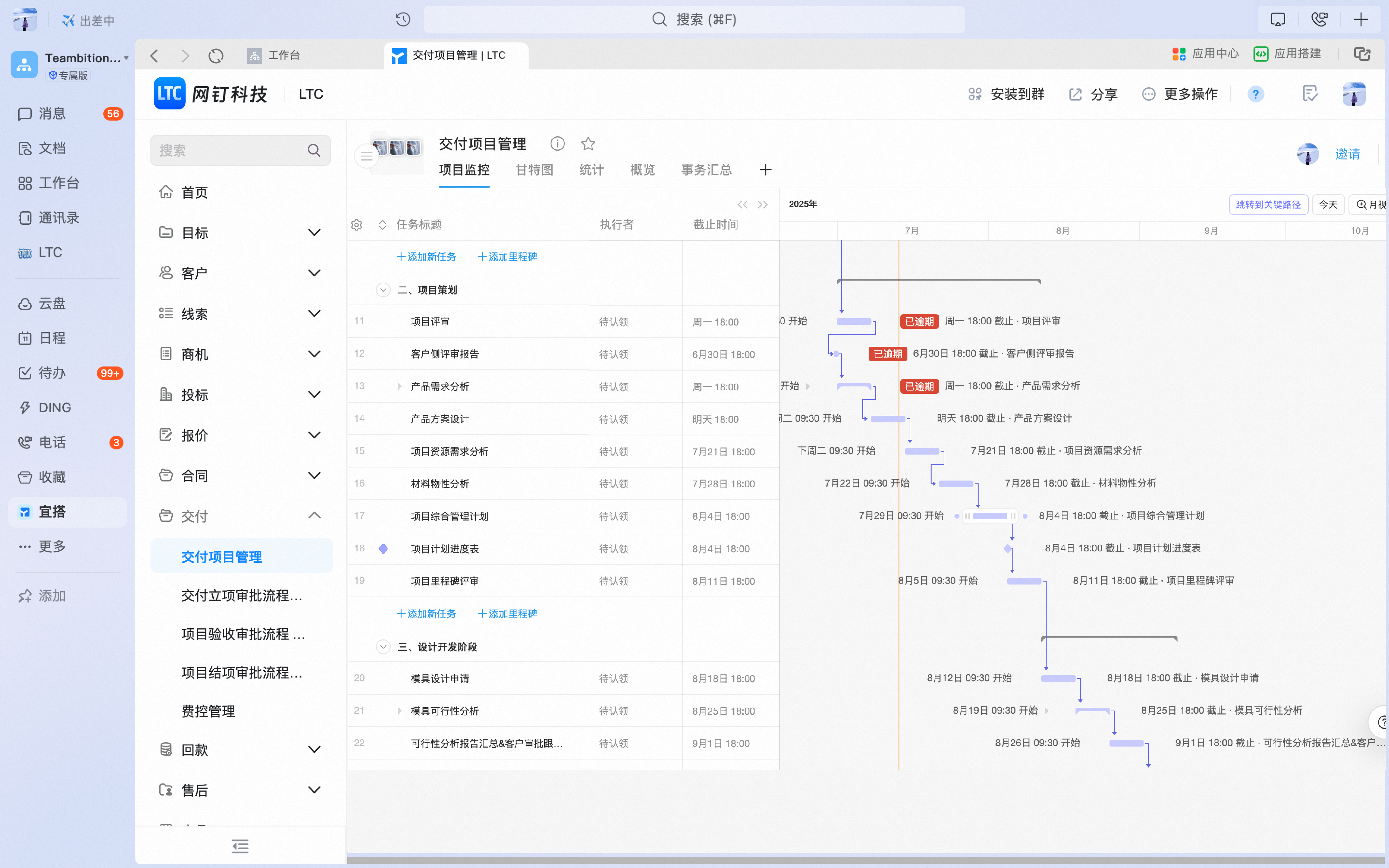Expand 产品需求分析 subtasks arrow
The width and height of the screenshot is (1389, 868).
[400, 386]
